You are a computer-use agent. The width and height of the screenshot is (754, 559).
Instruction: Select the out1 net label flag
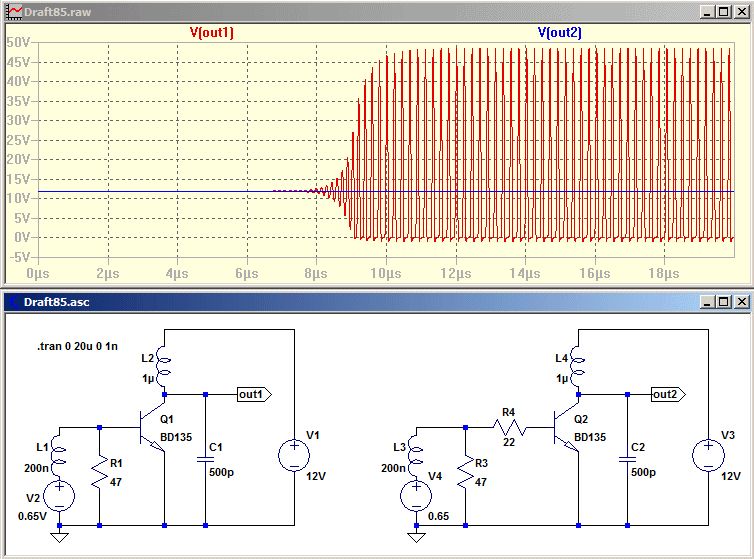click(252, 395)
